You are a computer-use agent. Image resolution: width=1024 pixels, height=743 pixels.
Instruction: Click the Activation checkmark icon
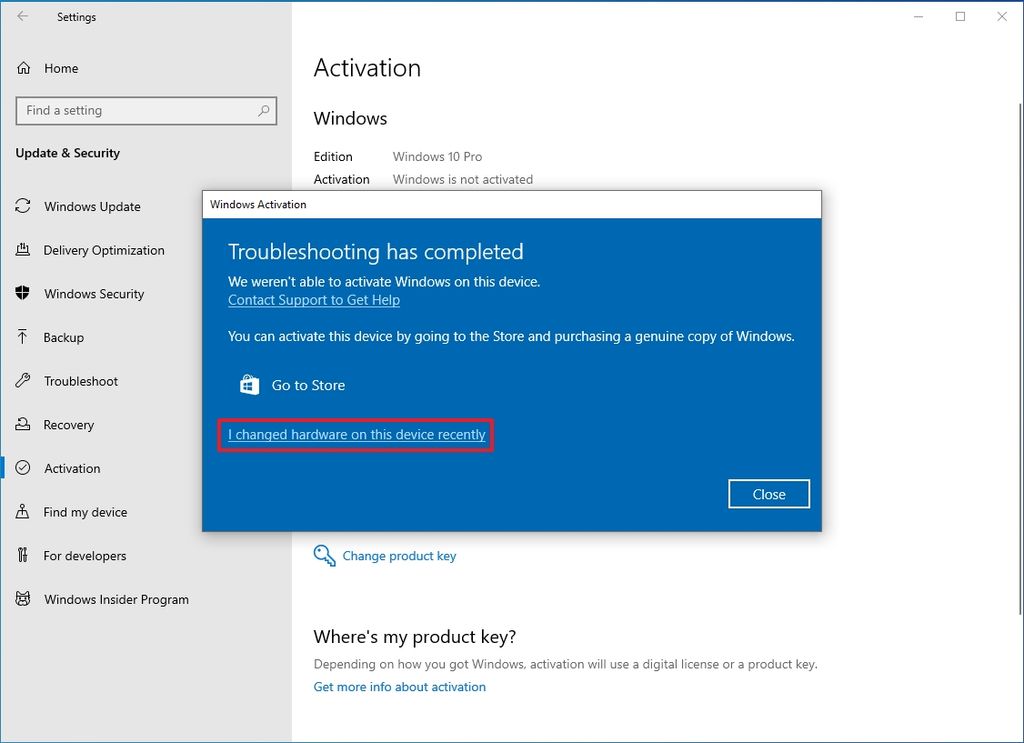click(22, 468)
